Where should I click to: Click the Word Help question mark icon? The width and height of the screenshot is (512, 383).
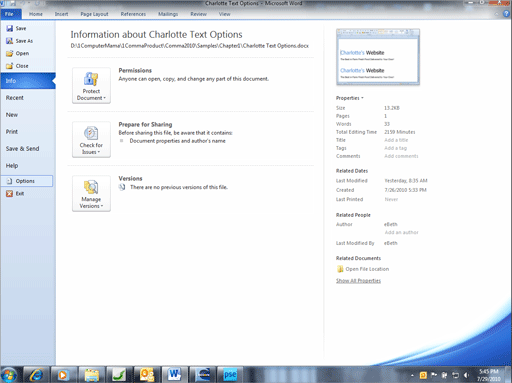tap(506, 14)
